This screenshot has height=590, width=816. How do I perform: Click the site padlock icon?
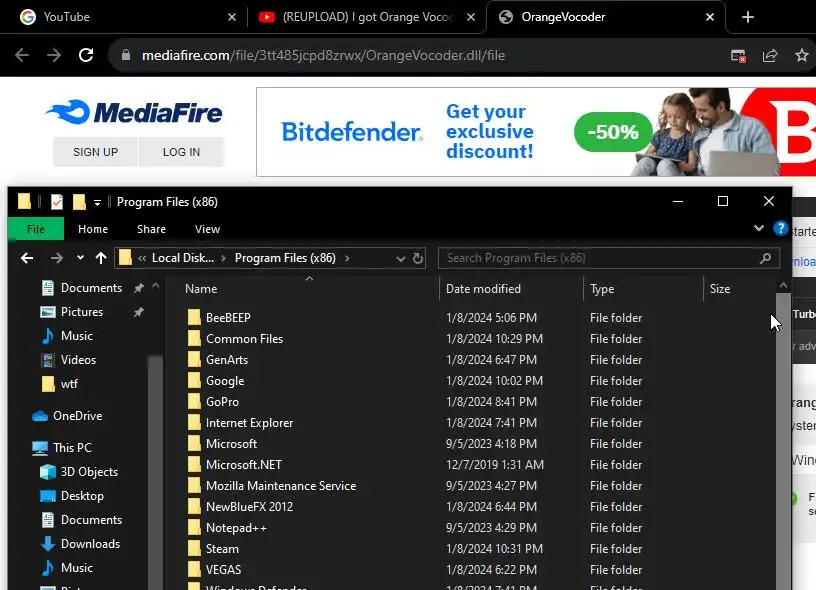coord(125,55)
